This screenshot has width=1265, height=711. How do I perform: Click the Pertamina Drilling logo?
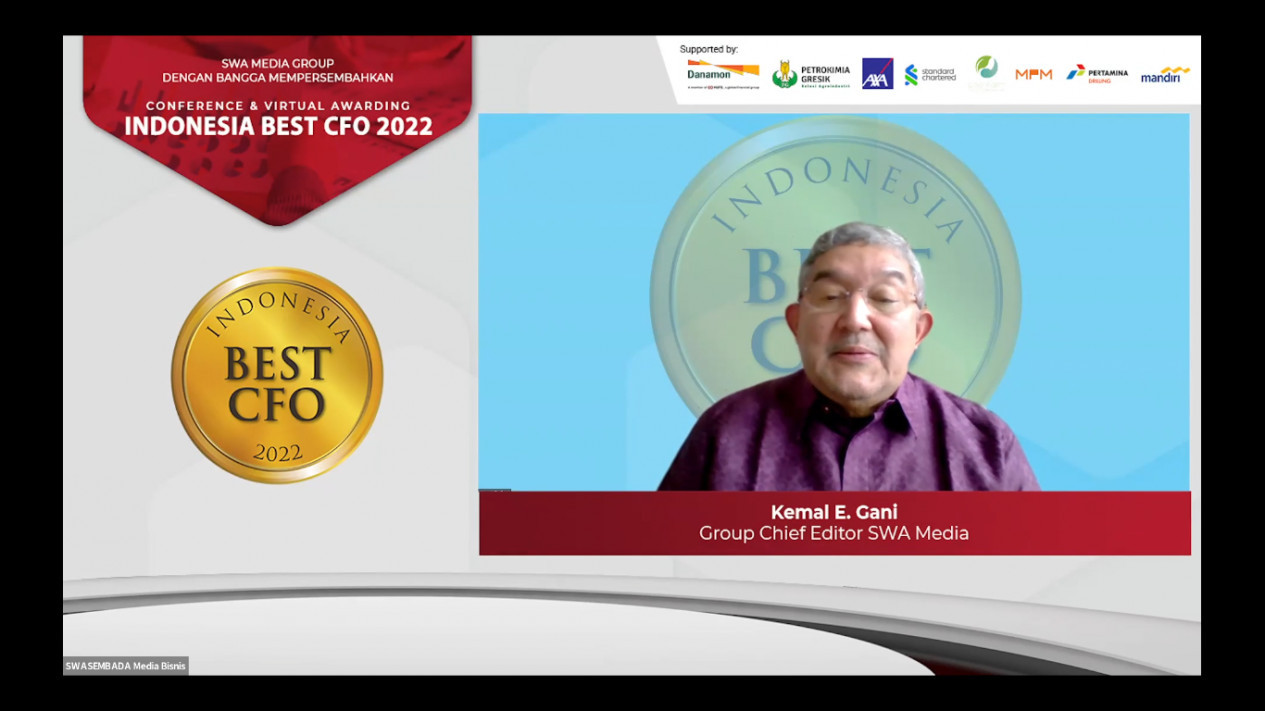pos(1096,74)
